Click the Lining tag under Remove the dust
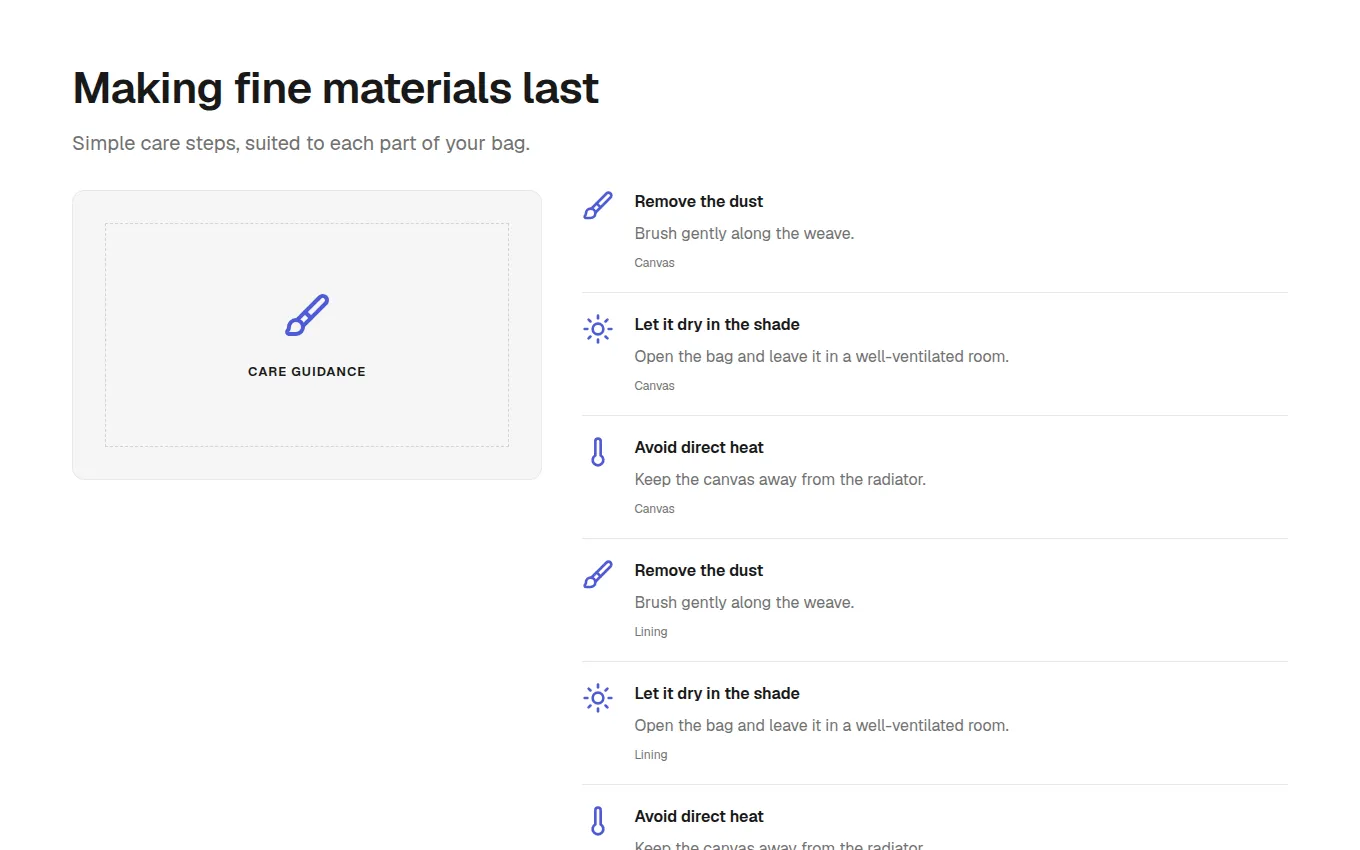The width and height of the screenshot is (1360, 850). [651, 632]
